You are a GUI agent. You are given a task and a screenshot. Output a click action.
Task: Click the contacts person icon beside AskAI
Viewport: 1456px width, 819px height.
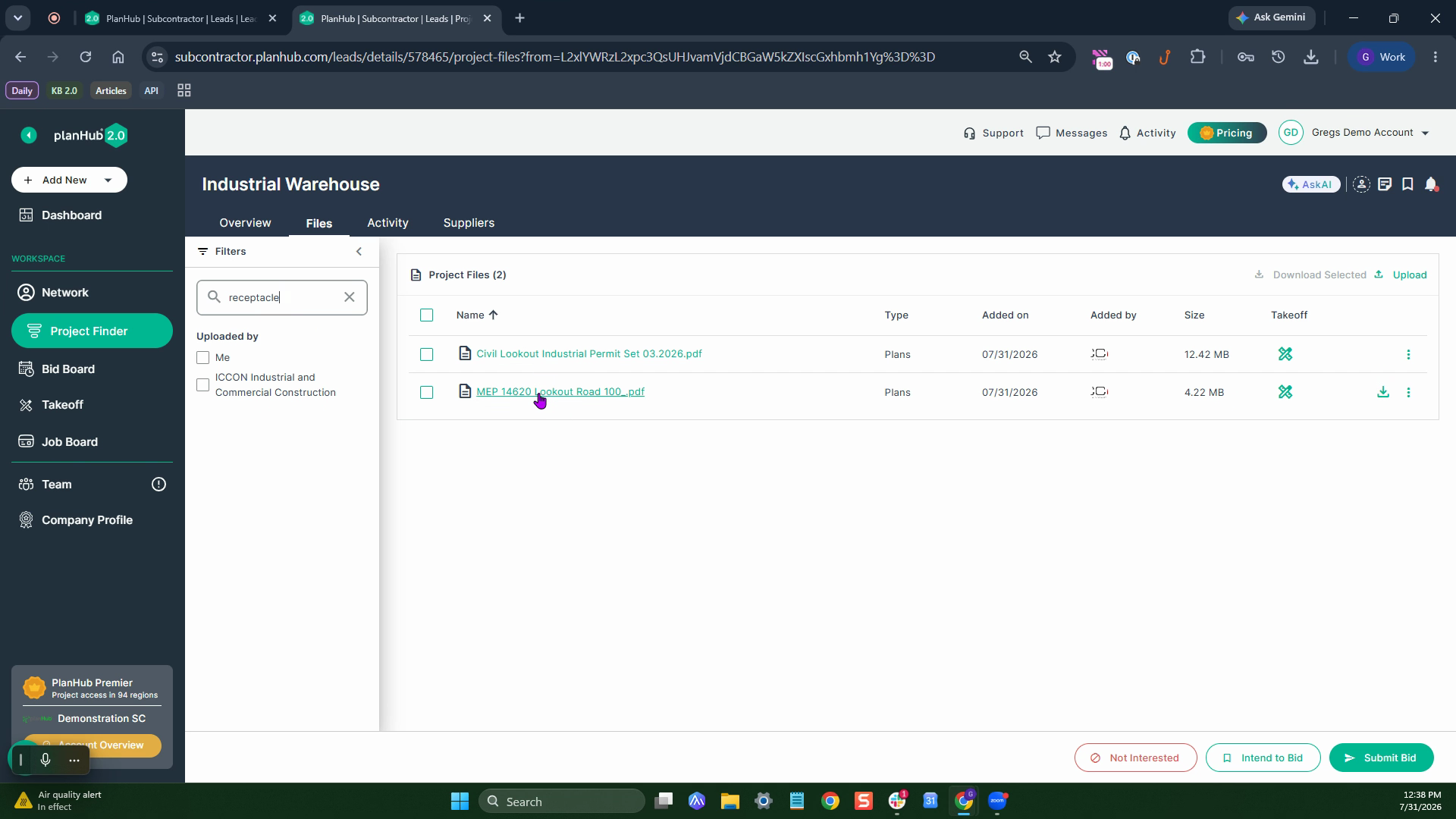tap(1361, 184)
